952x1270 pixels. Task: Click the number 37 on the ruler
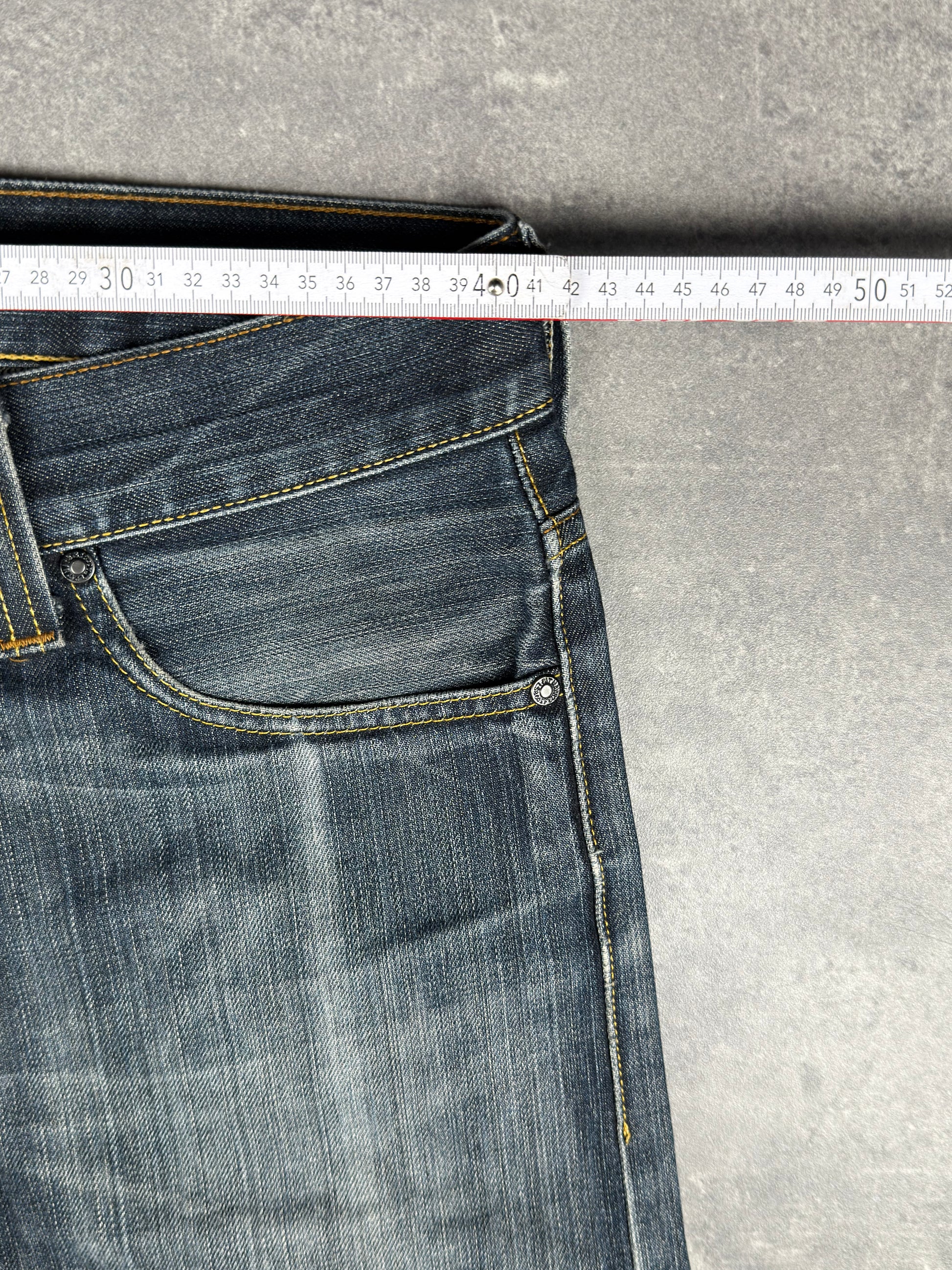383,284
